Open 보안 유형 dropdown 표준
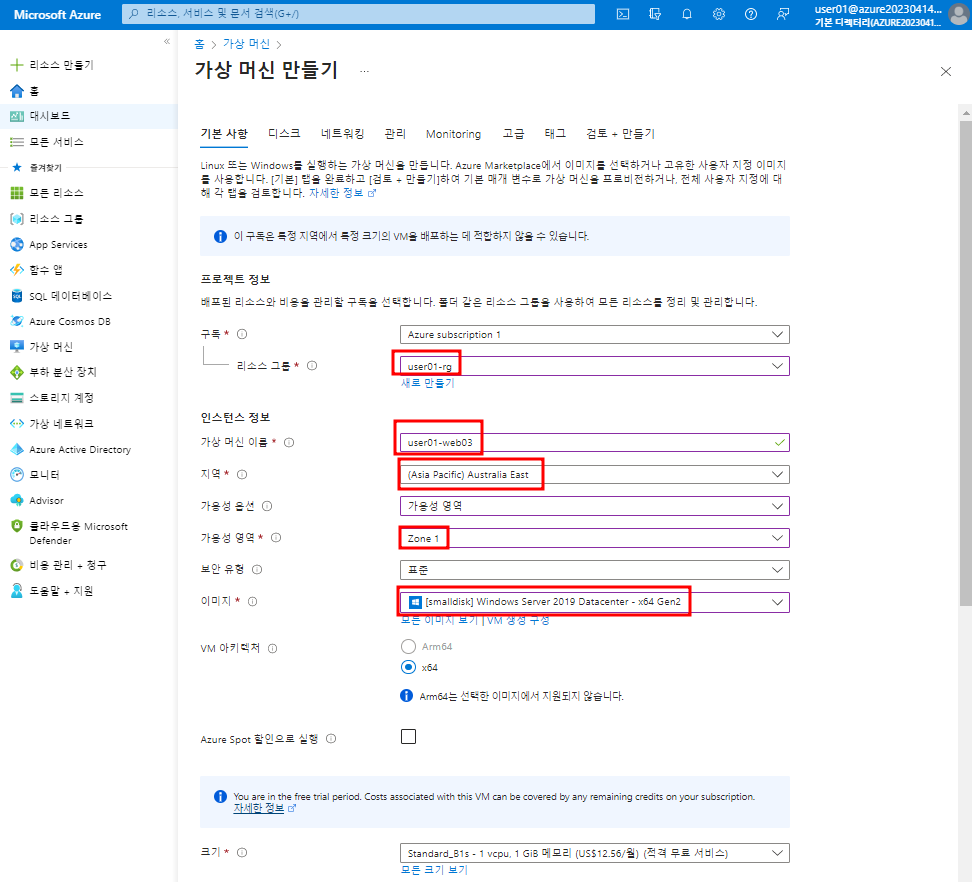This screenshot has height=882, width=972. coord(594,570)
